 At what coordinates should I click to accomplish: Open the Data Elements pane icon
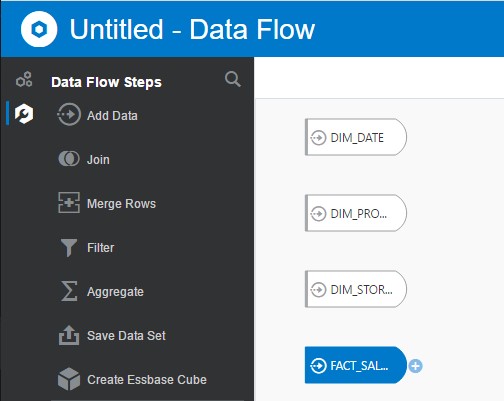coord(24,79)
